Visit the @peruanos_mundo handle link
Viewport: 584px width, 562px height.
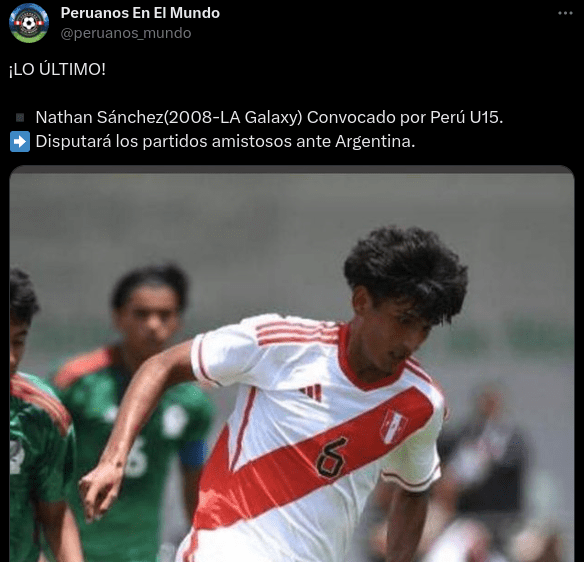[x=126, y=33]
